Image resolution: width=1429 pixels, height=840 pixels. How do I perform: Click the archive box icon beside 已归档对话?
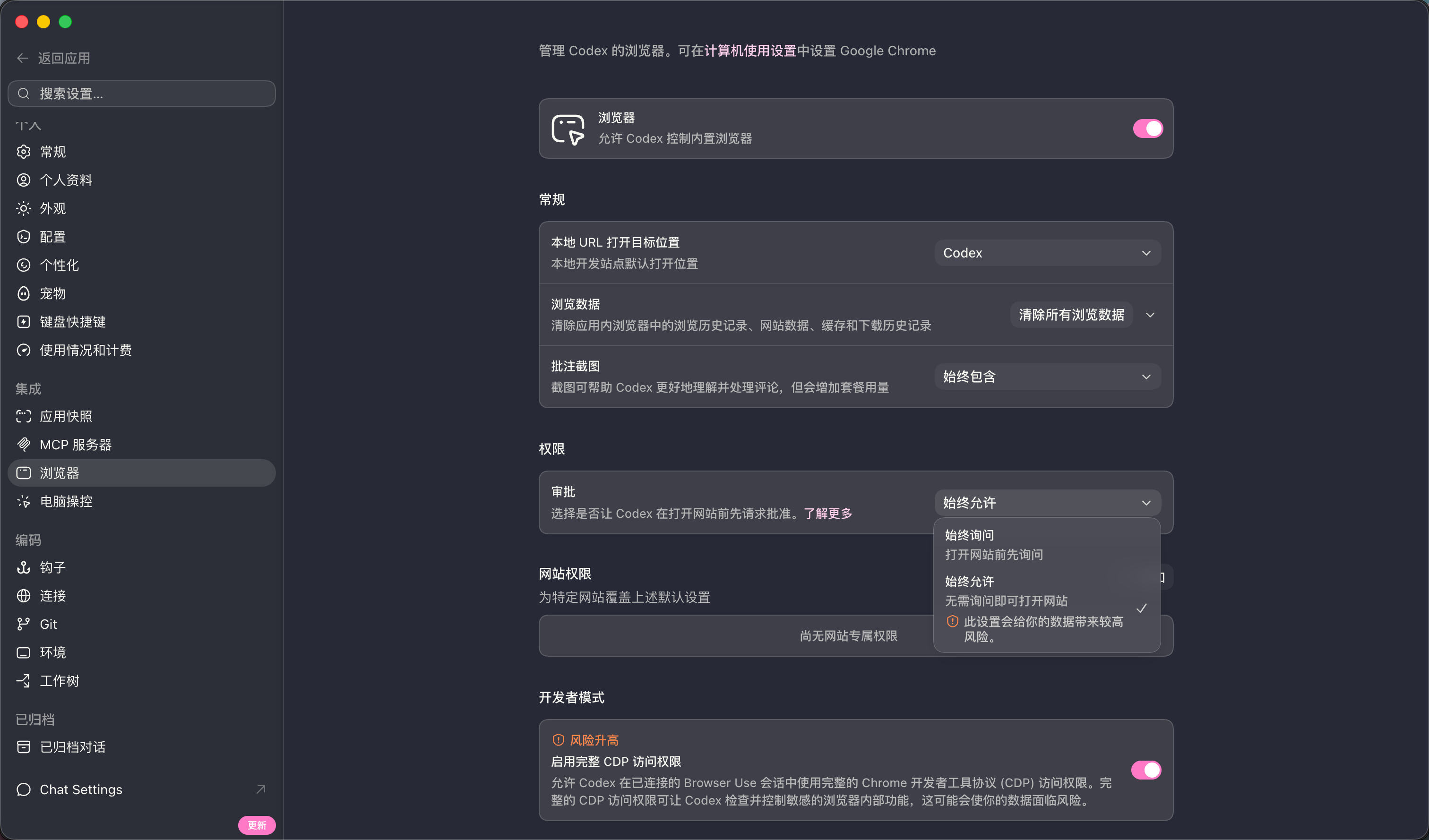pos(23,747)
